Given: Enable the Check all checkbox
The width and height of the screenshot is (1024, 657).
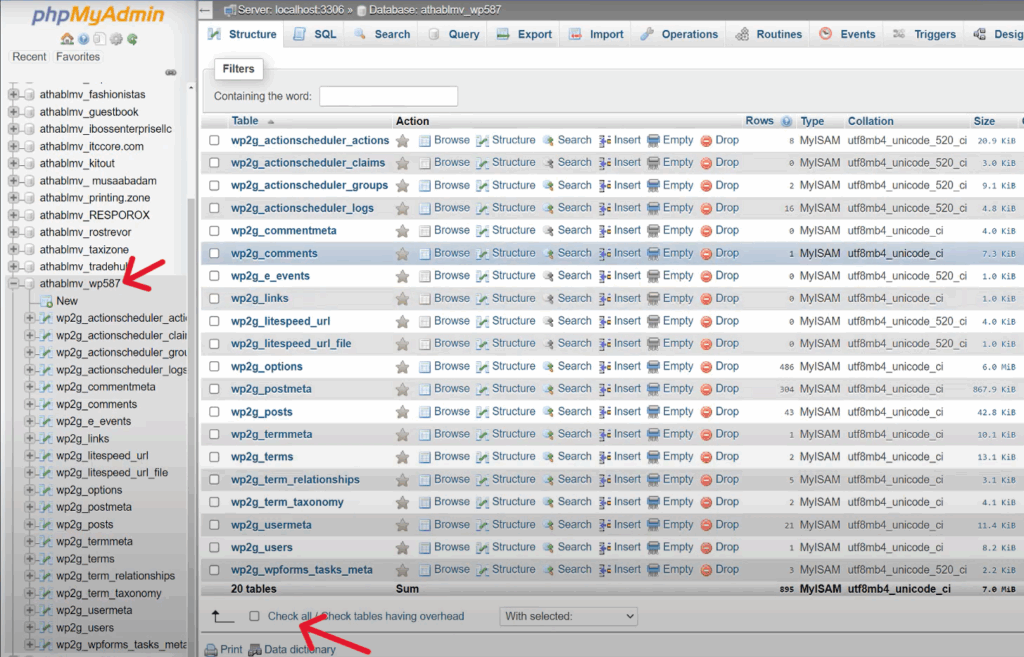Looking at the screenshot, I should (254, 616).
